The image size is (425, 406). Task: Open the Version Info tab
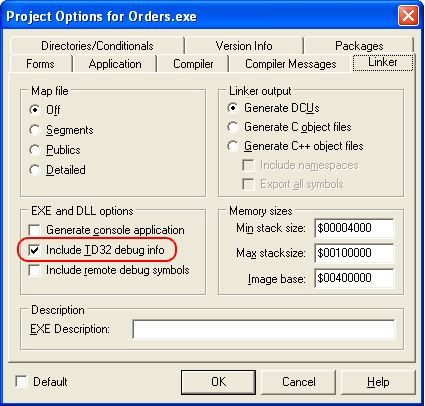point(244,45)
